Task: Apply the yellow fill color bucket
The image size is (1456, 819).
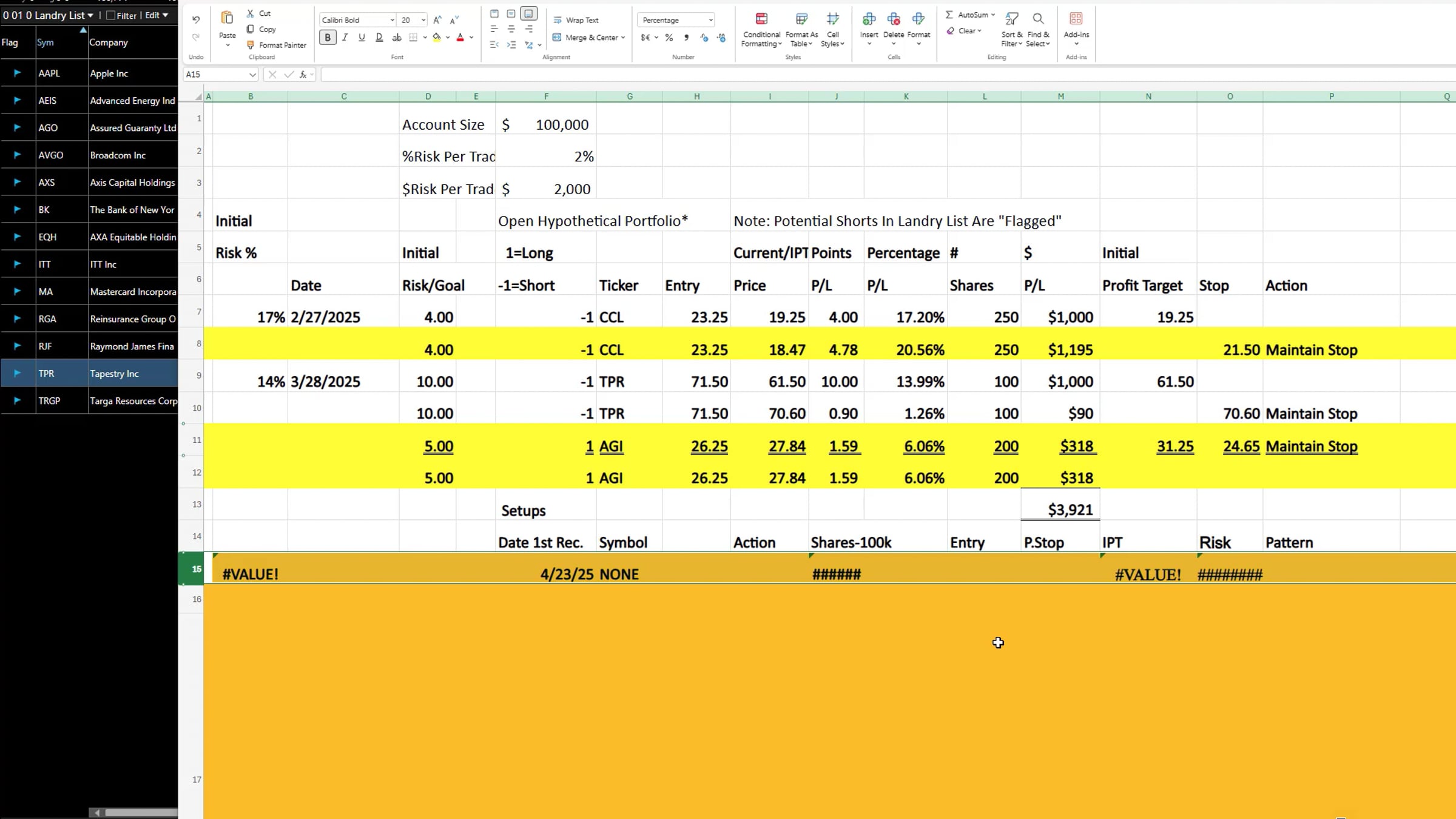Action: (x=436, y=38)
